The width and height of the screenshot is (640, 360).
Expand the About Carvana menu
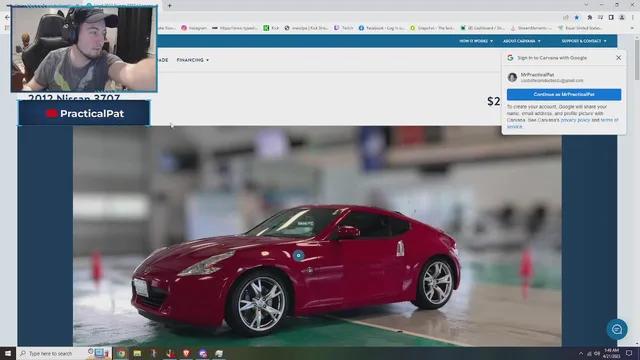pyautogui.click(x=522, y=41)
